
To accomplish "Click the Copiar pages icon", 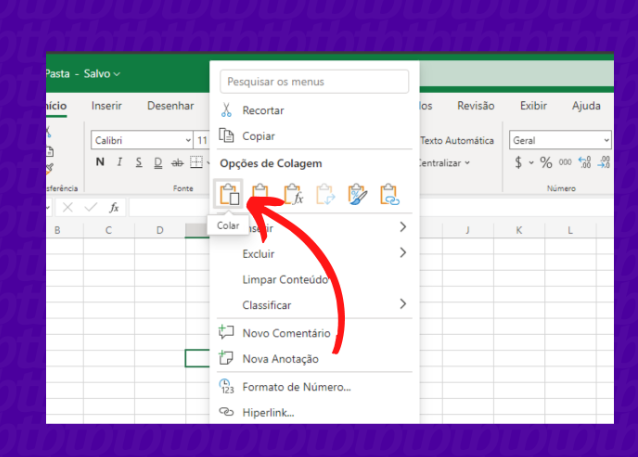I will coord(226,136).
